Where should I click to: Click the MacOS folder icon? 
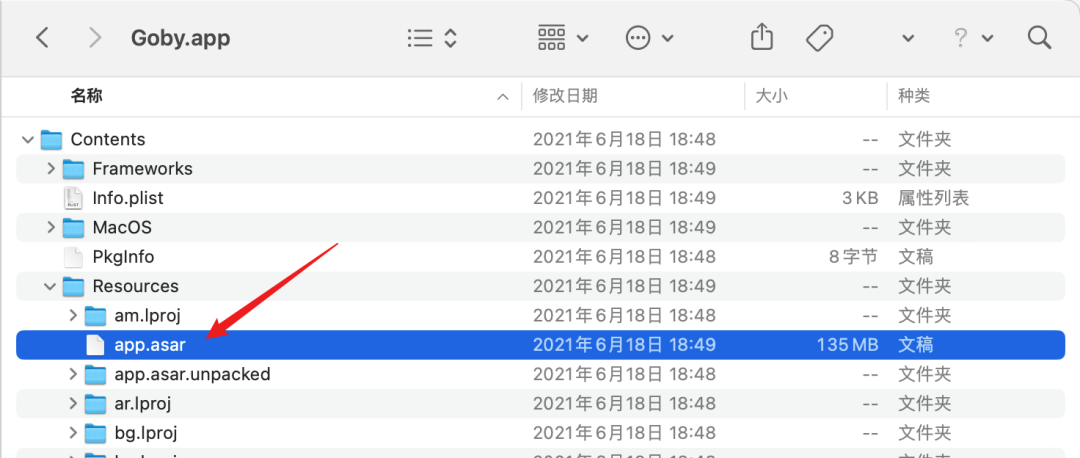pos(73,227)
